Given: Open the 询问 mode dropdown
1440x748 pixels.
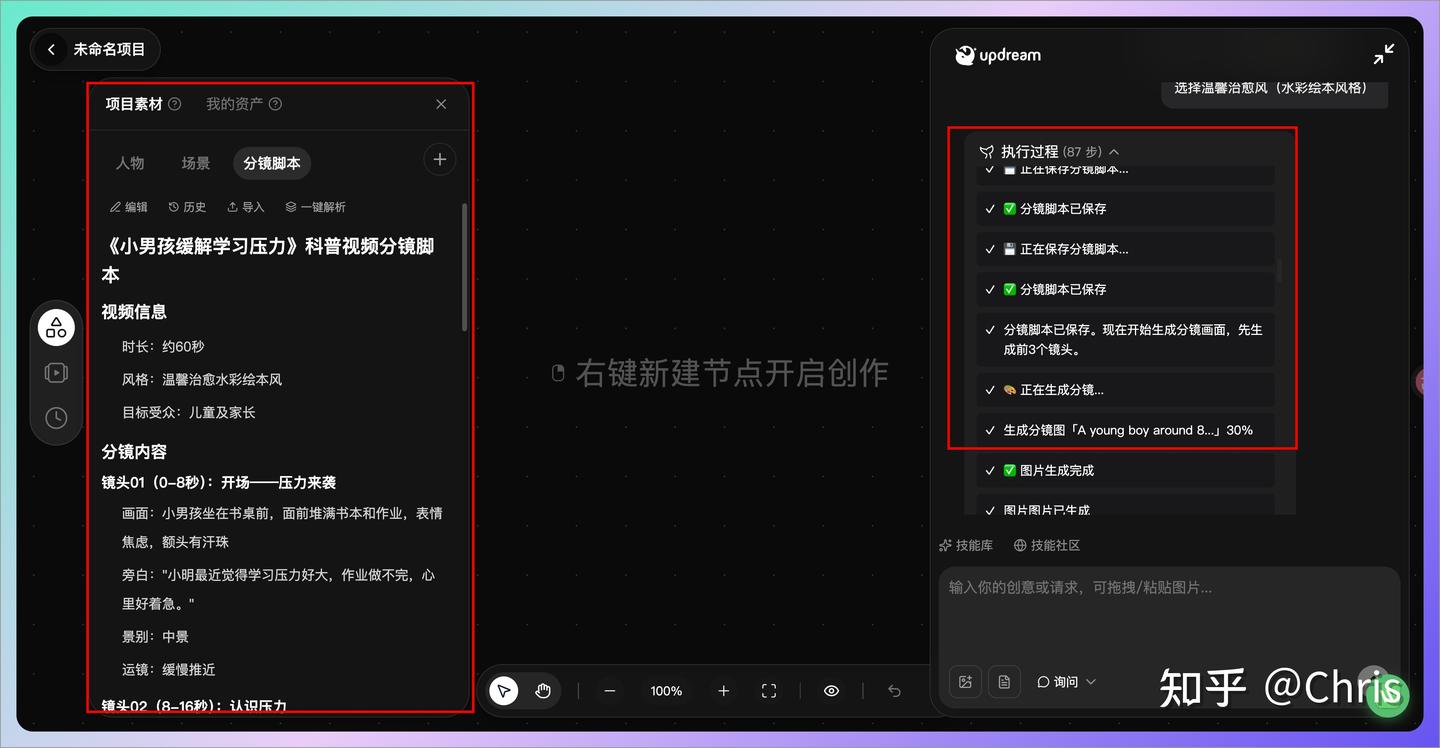Looking at the screenshot, I should click(1066, 682).
